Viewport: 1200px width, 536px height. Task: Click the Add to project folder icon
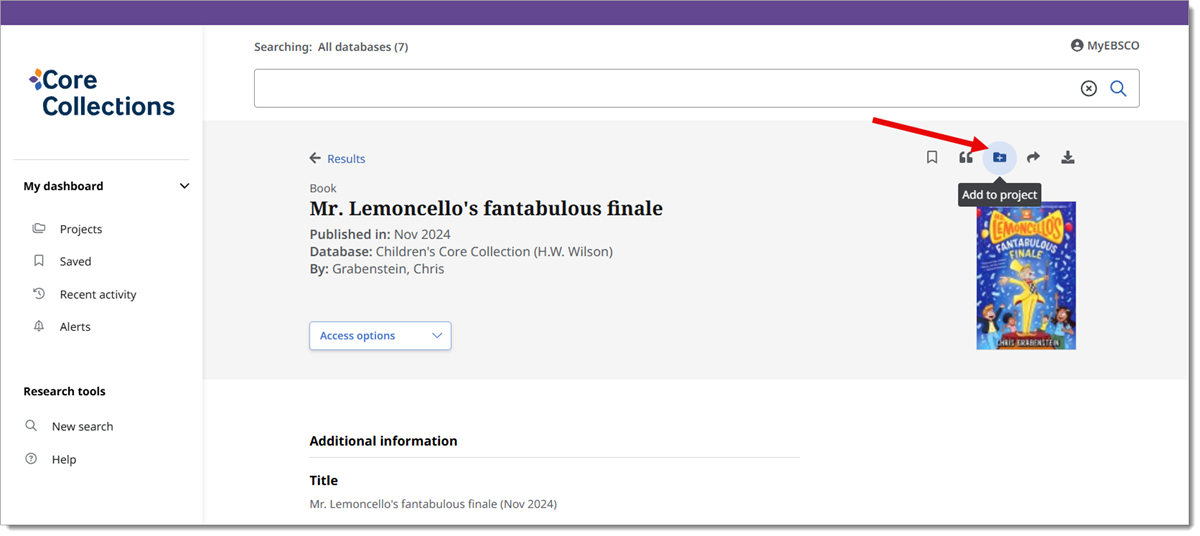pos(999,157)
